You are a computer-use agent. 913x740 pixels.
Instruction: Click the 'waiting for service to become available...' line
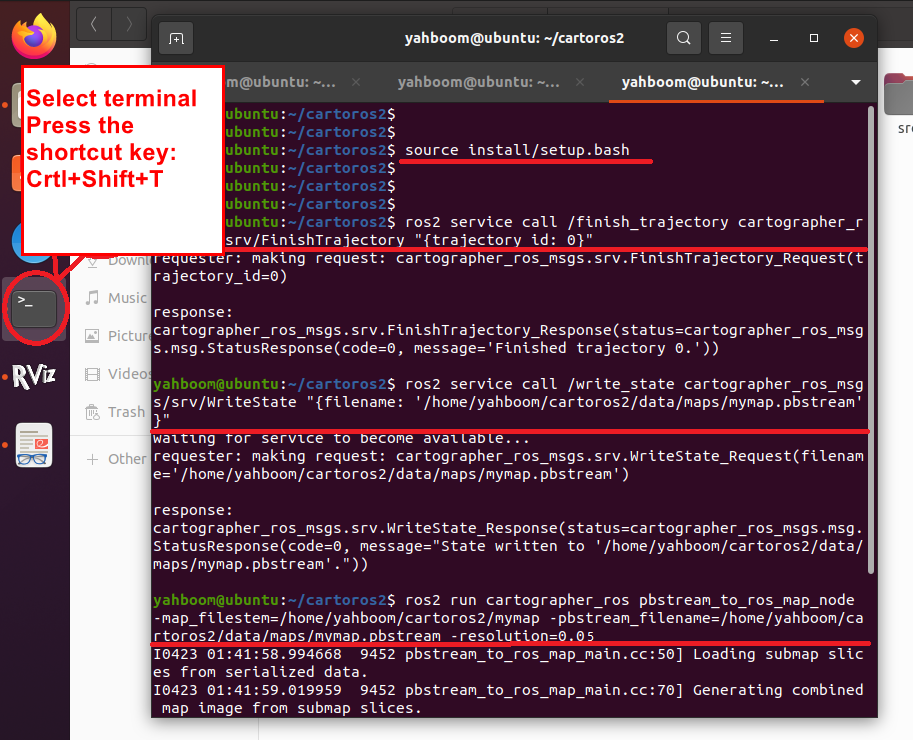tap(341, 438)
